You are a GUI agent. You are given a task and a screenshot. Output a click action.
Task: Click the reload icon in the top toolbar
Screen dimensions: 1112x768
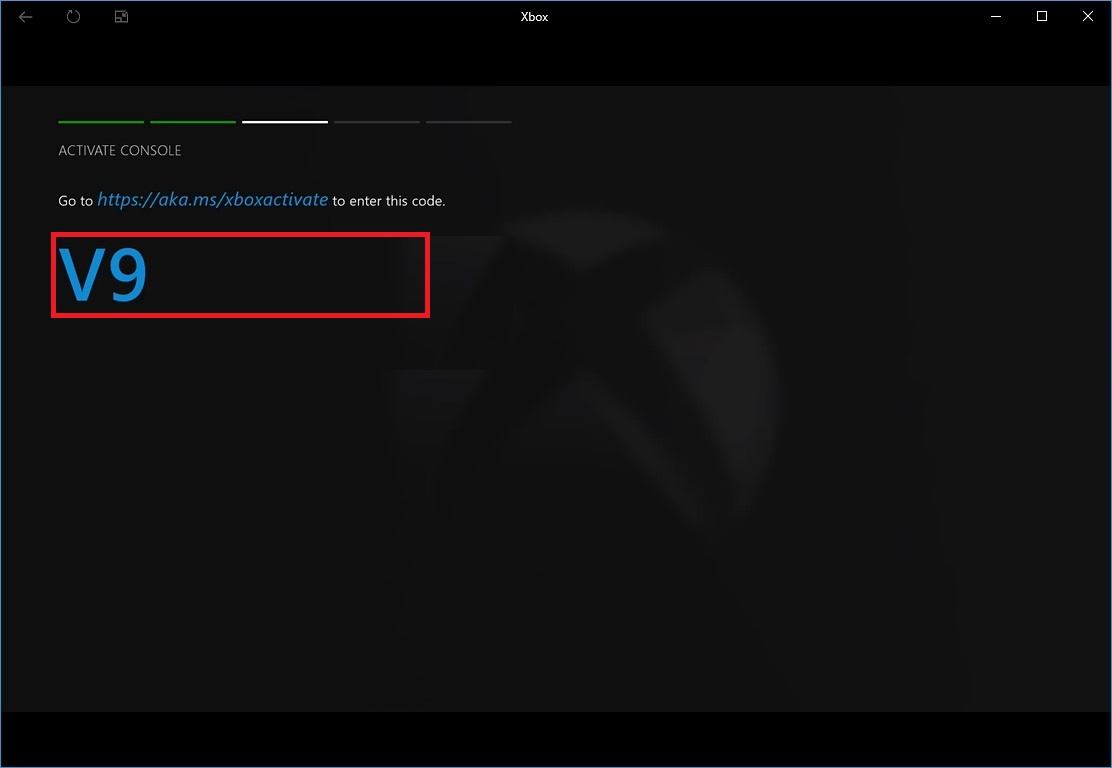(73, 16)
